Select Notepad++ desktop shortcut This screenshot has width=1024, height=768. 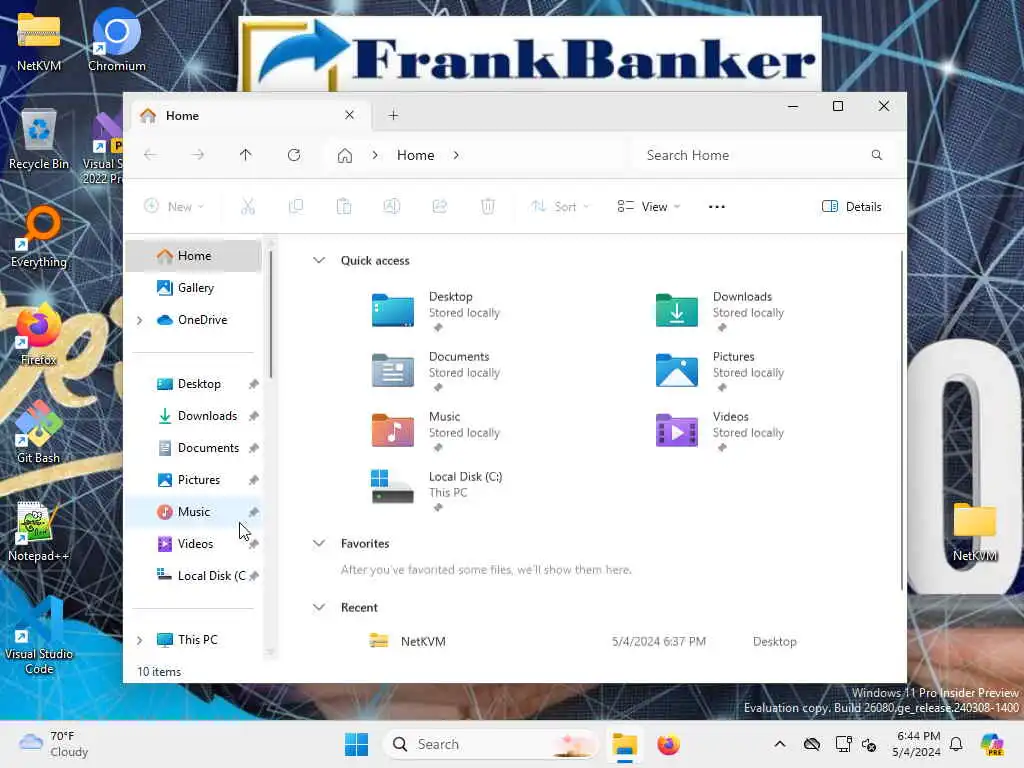(x=38, y=531)
